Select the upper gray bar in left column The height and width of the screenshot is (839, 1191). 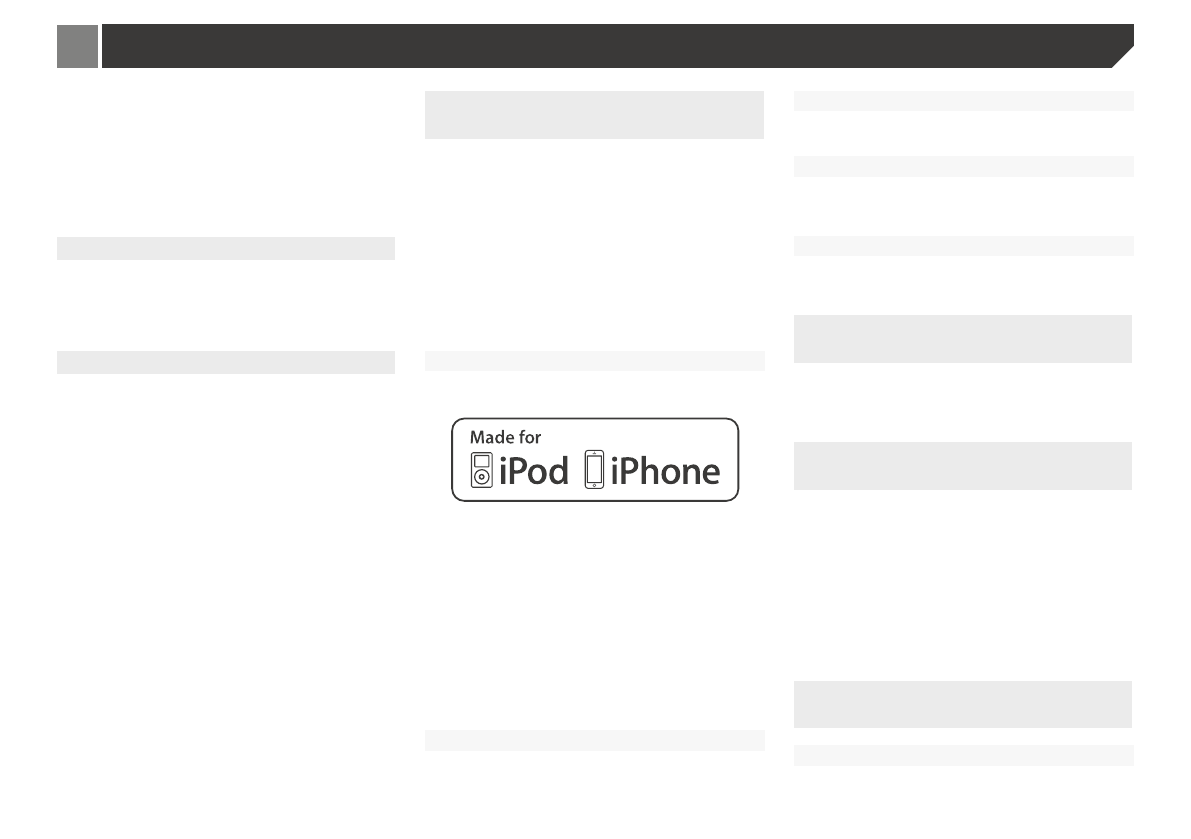click(x=226, y=248)
